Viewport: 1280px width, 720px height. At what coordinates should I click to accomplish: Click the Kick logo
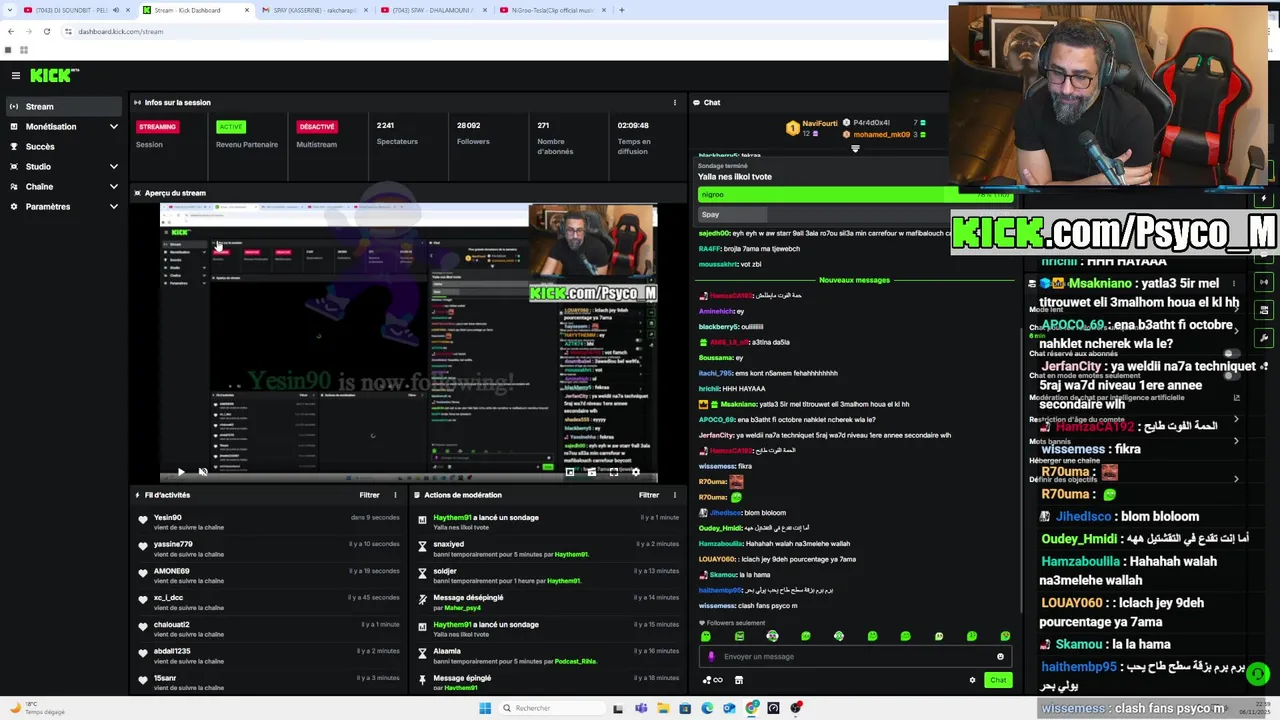click(54, 75)
